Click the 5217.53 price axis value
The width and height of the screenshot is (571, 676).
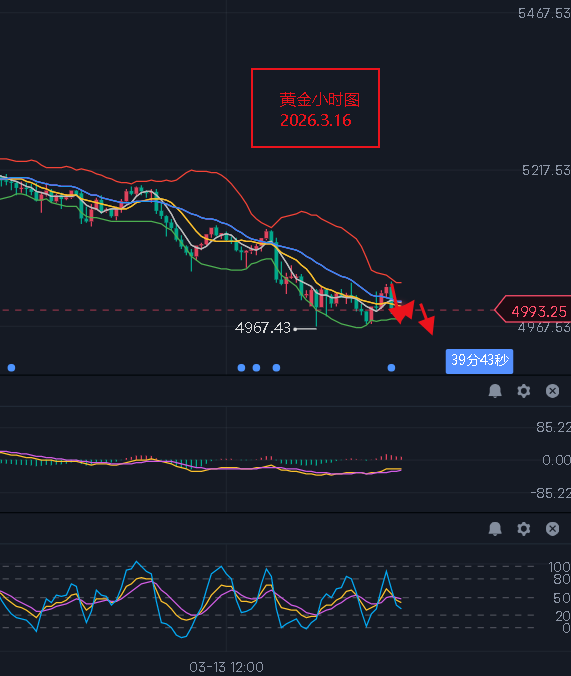546,170
